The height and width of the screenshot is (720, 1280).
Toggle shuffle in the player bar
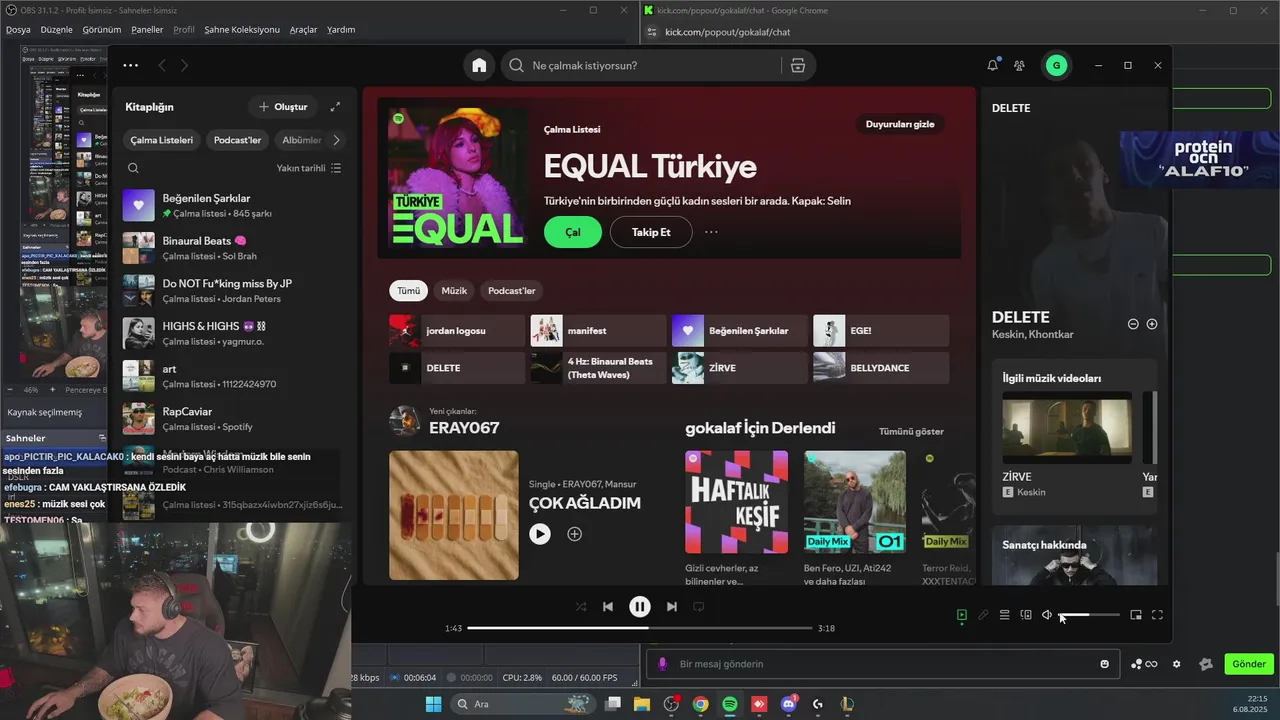tap(581, 606)
